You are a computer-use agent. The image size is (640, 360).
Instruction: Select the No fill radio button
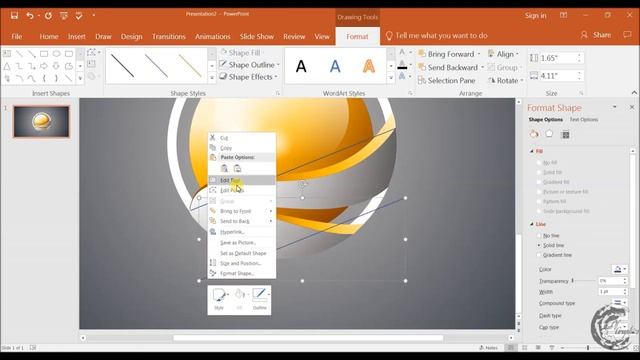(x=539, y=162)
